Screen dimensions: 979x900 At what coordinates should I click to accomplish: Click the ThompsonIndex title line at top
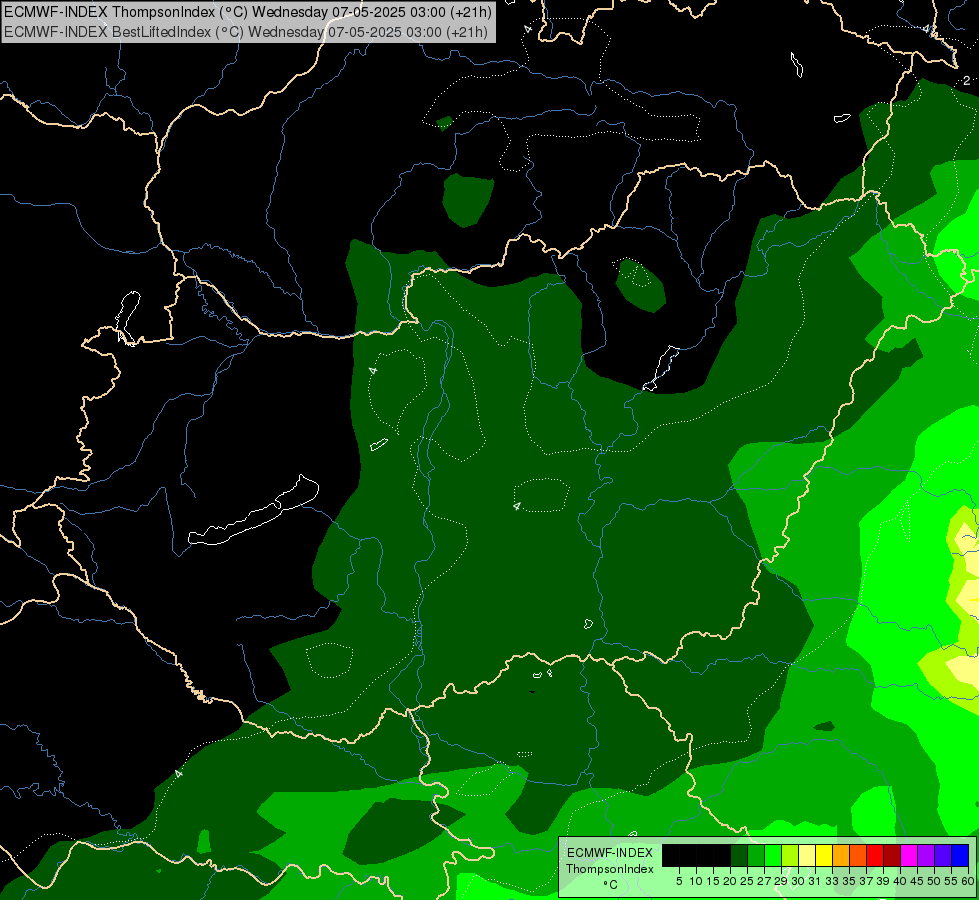(x=248, y=11)
